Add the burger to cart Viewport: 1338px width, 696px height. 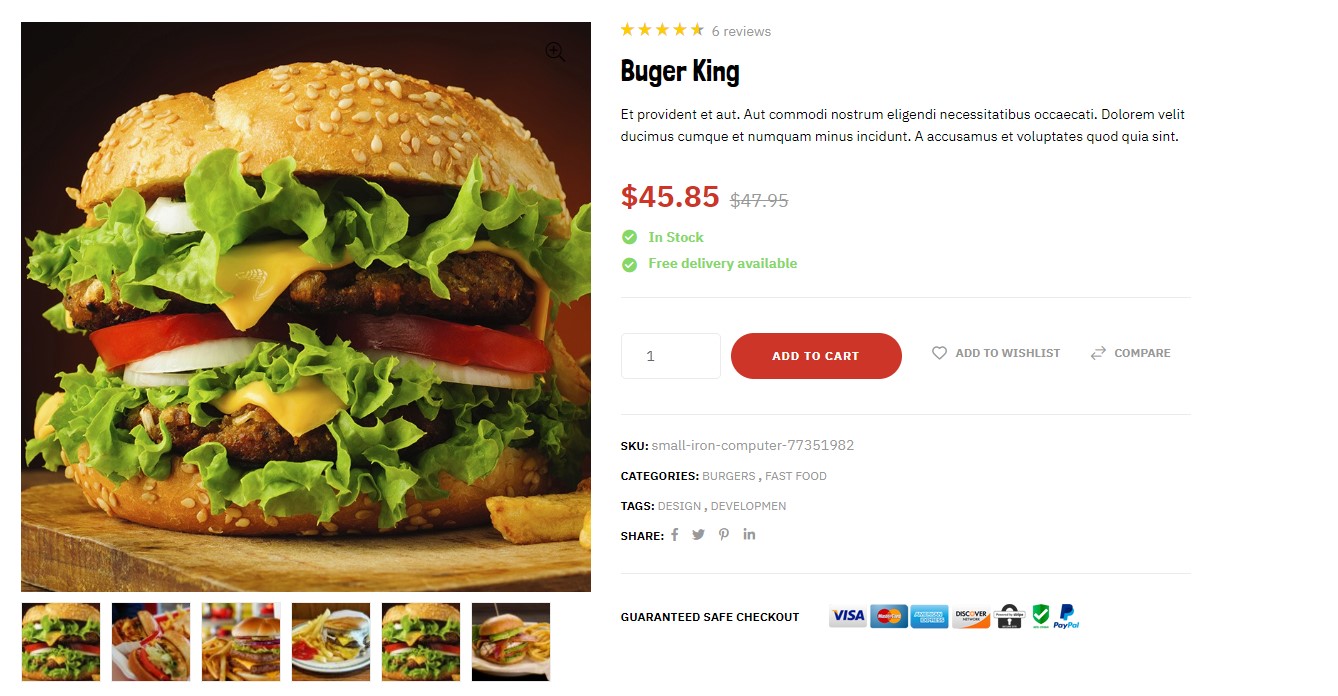click(816, 356)
